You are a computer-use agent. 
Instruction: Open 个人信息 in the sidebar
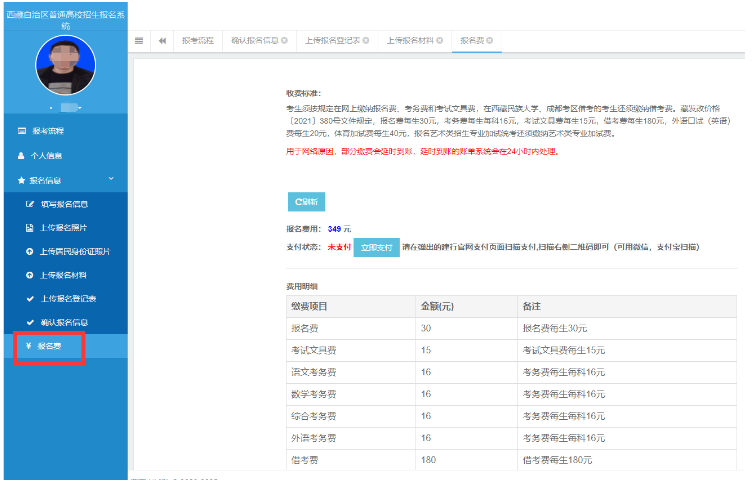point(47,156)
